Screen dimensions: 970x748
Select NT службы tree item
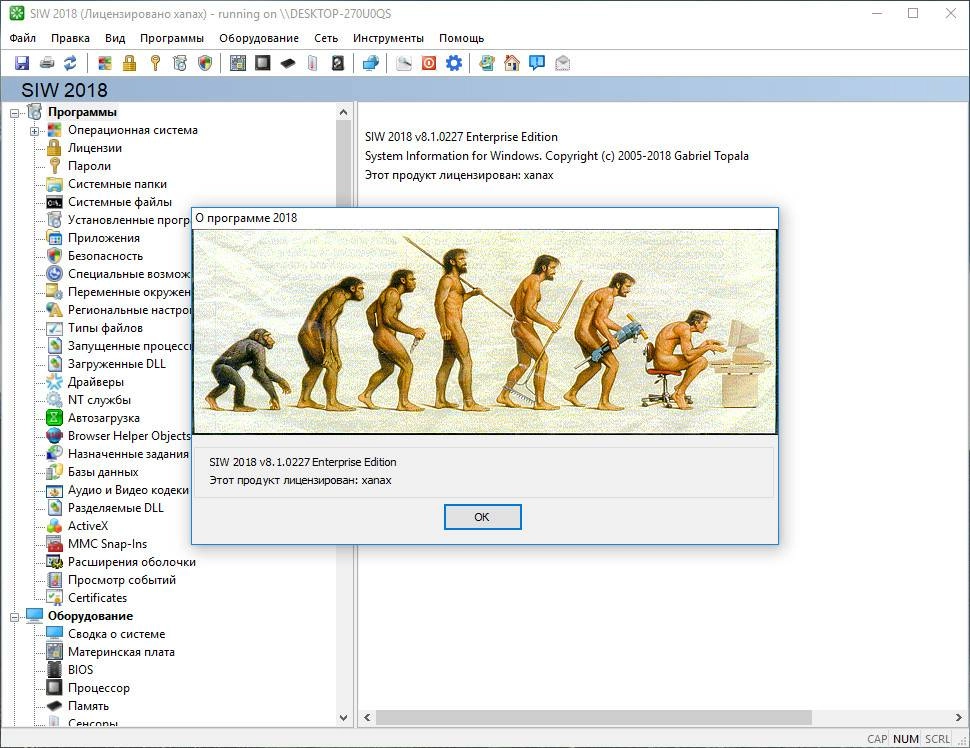(x=100, y=400)
